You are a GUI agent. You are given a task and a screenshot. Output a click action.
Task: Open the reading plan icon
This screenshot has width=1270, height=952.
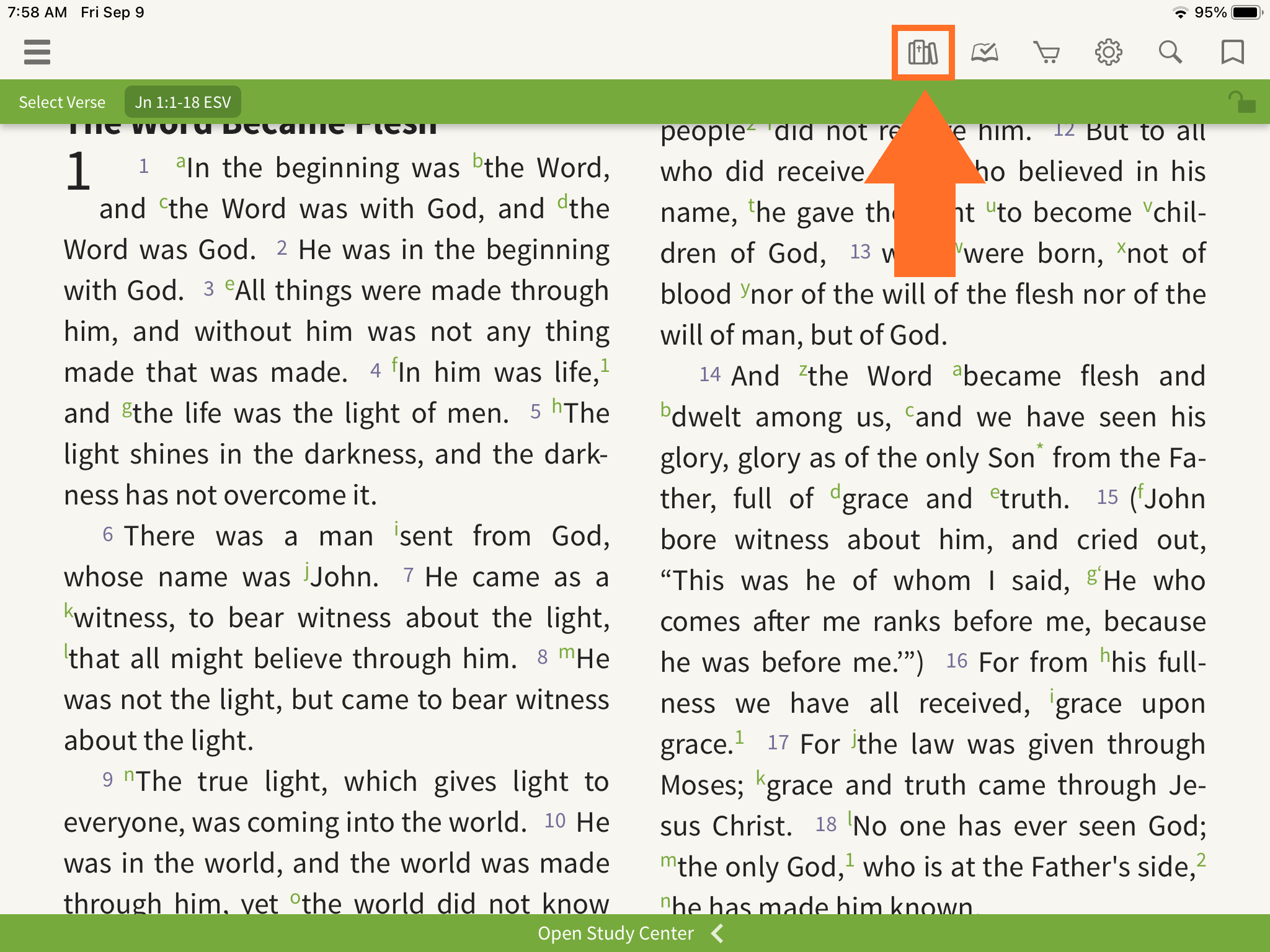pyautogui.click(x=985, y=52)
